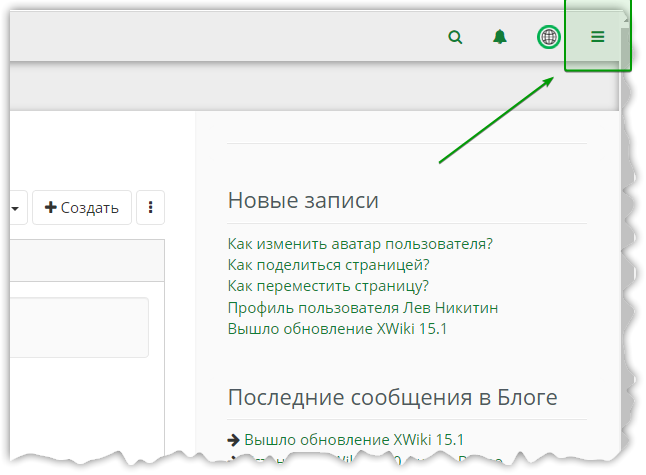Open notifications via the bell icon

coord(500,37)
